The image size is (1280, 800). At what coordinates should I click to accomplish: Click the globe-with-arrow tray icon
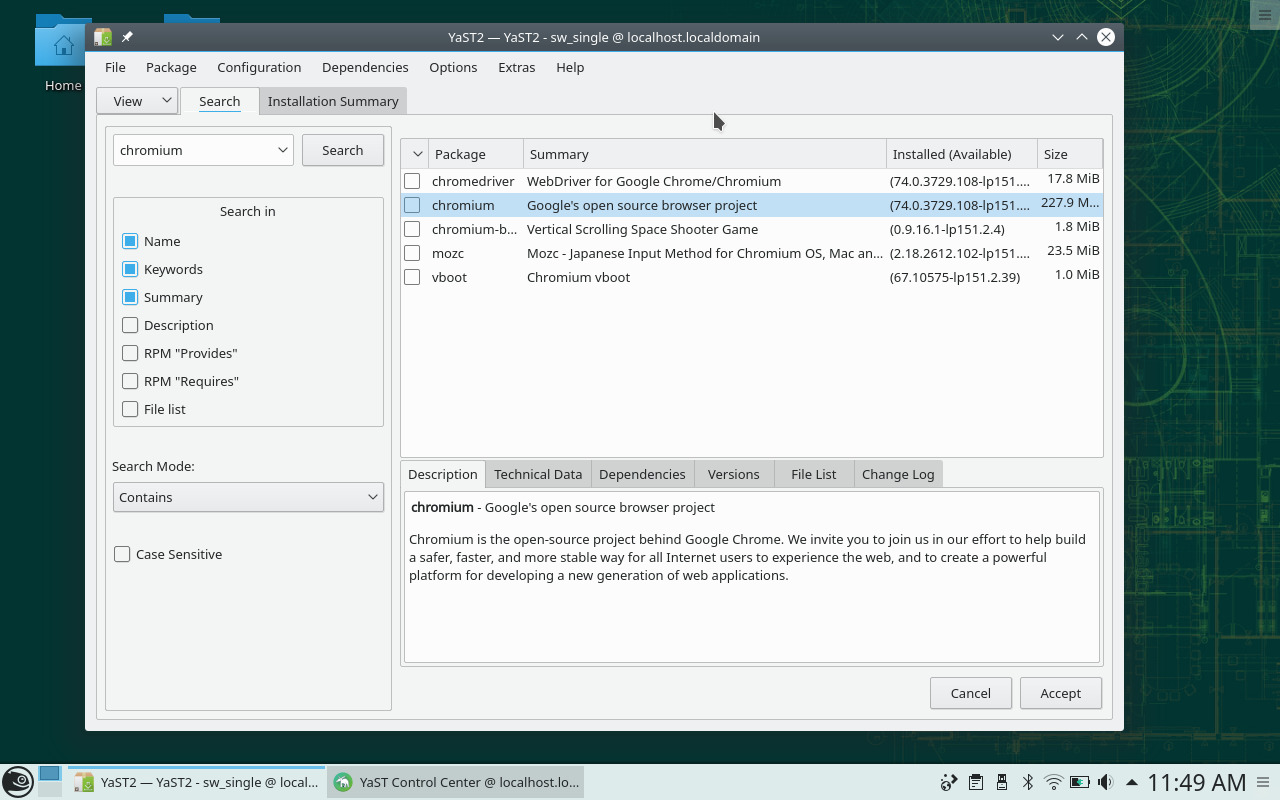click(x=949, y=782)
